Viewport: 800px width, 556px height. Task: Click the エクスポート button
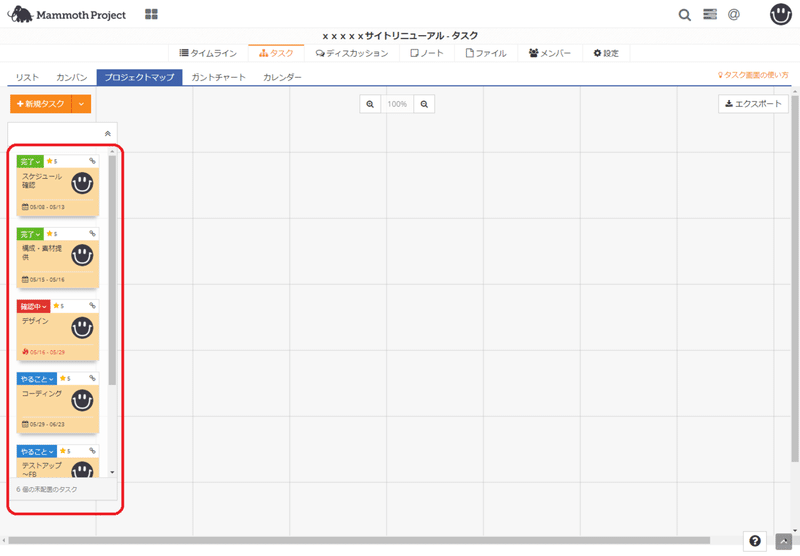coord(753,104)
